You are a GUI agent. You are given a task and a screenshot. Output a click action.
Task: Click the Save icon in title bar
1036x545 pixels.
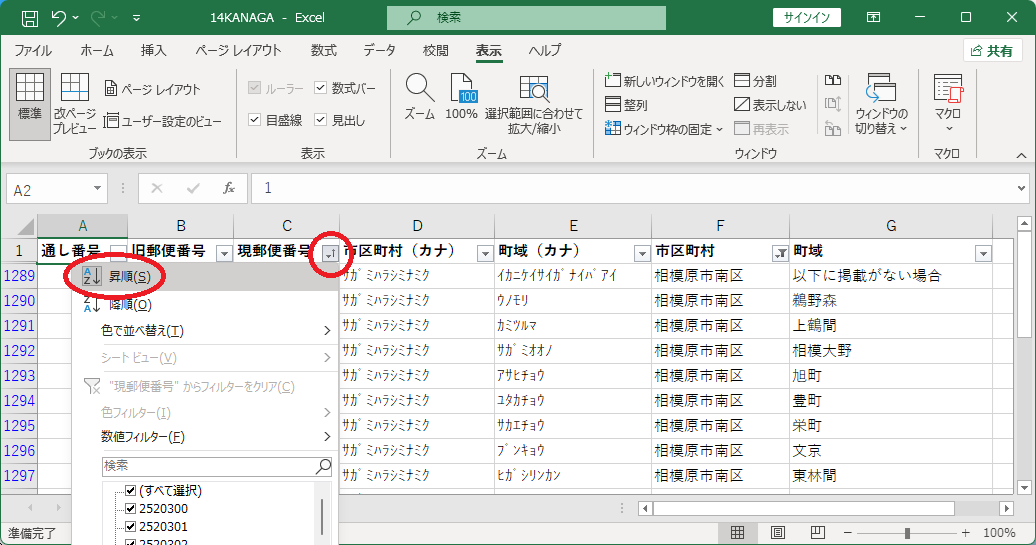click(x=30, y=18)
